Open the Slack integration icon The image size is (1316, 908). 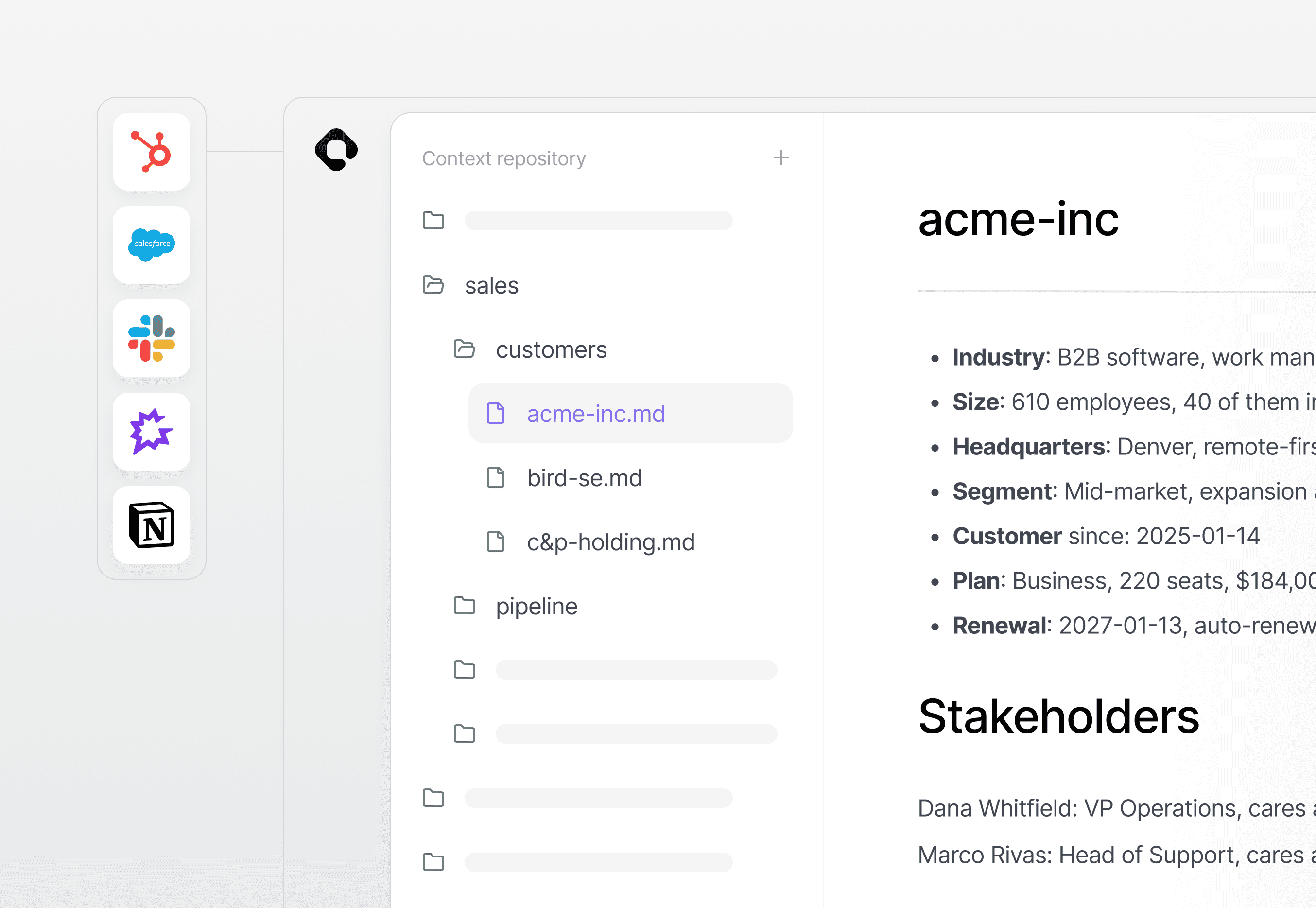[x=151, y=338]
